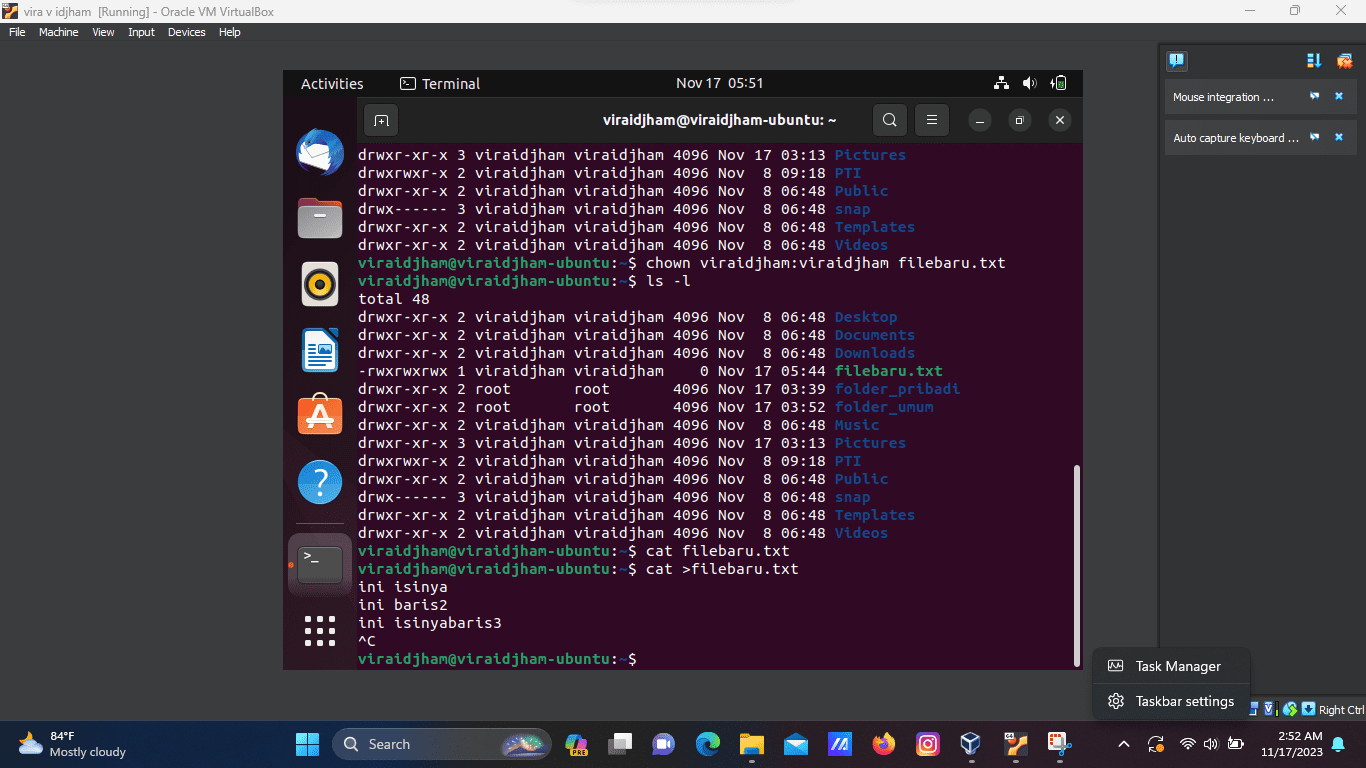1366x768 pixels.
Task: Open the Windows notification bell
Action: 1338,744
